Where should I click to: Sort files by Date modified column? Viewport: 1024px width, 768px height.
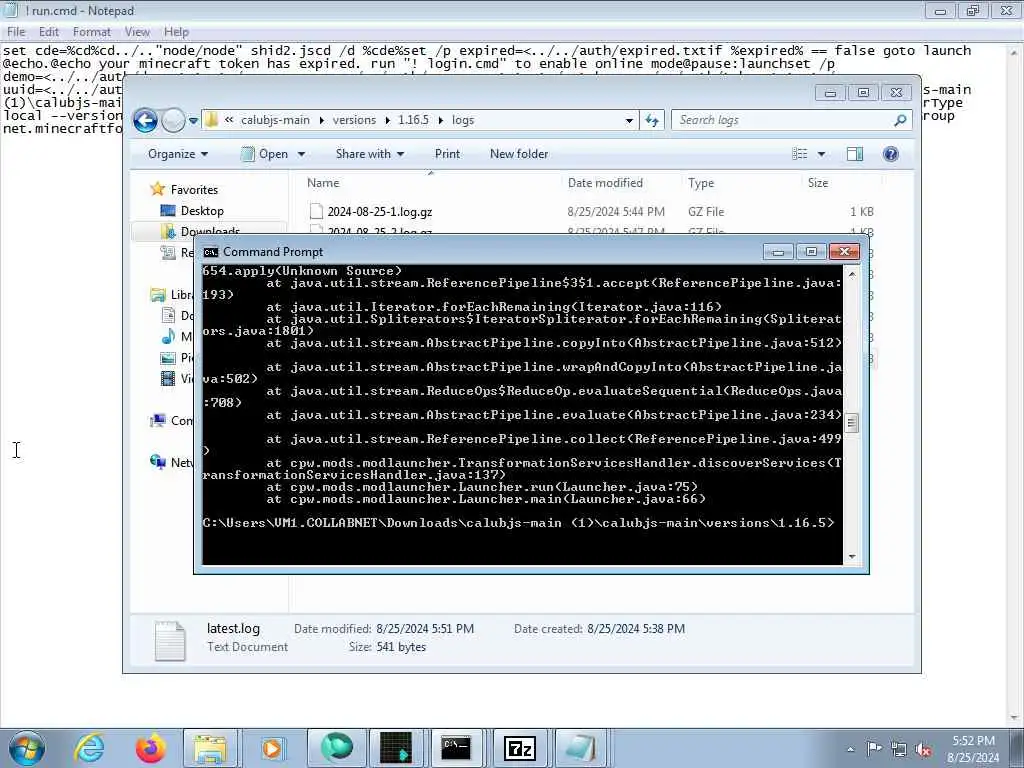click(x=605, y=183)
